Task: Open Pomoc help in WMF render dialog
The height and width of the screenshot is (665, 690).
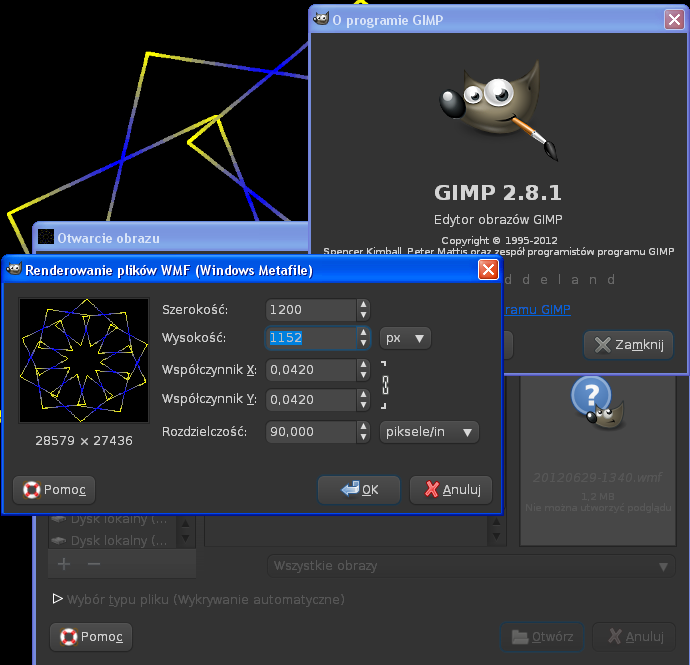Action: [x=54, y=489]
